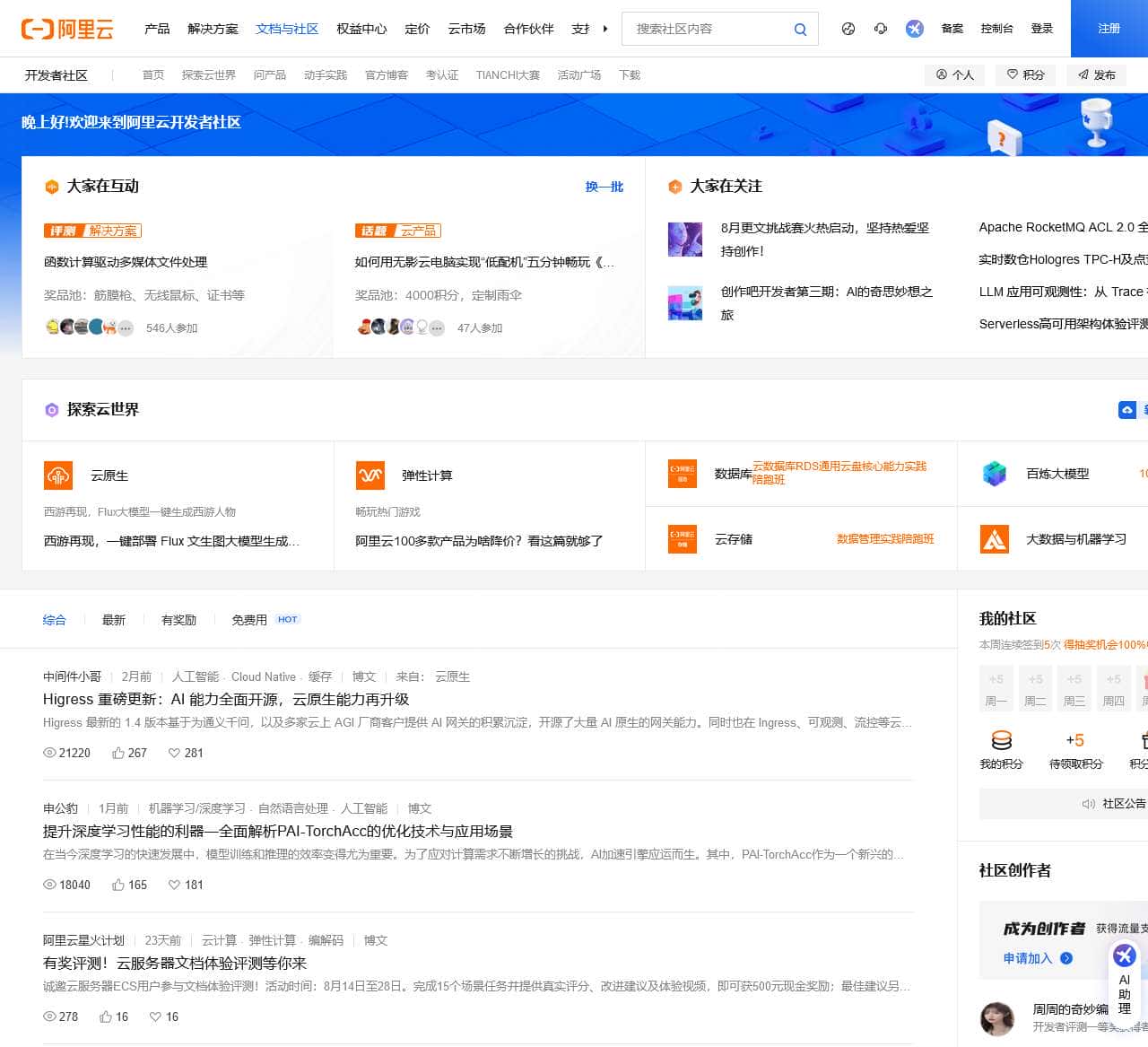
Task: Click the orange icon beside 大家在互动
Action: click(52, 187)
